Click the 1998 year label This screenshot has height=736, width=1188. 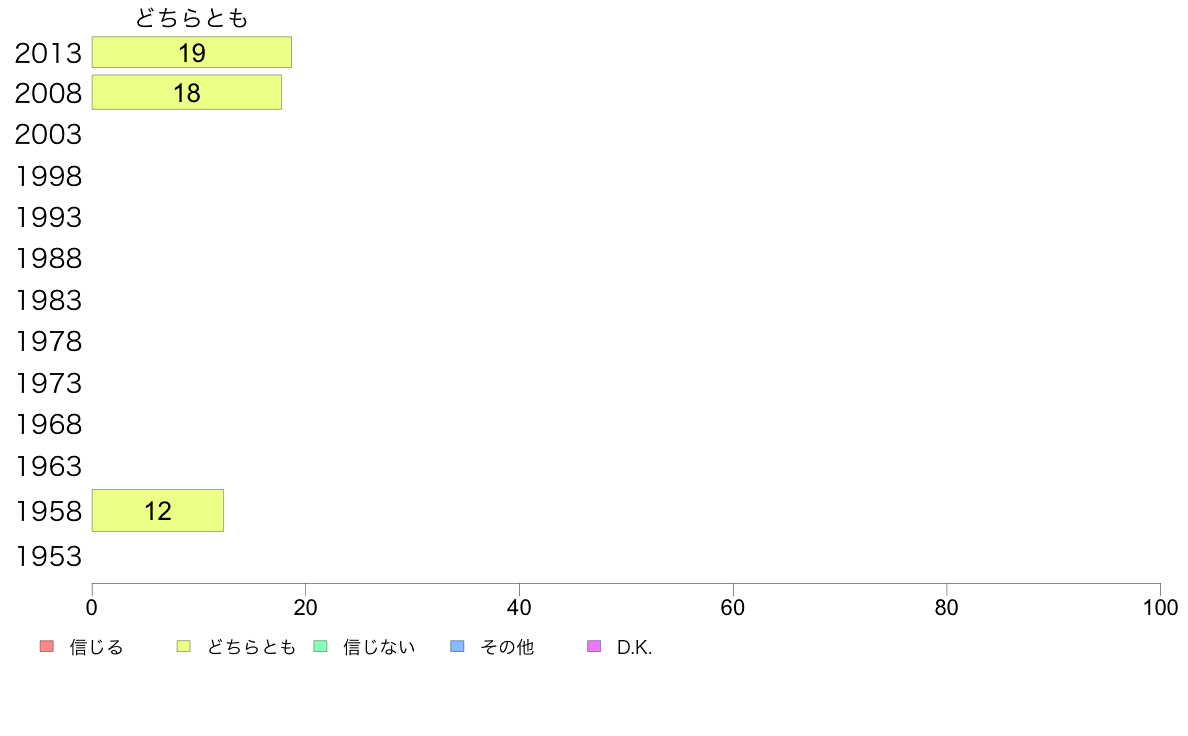[48, 177]
